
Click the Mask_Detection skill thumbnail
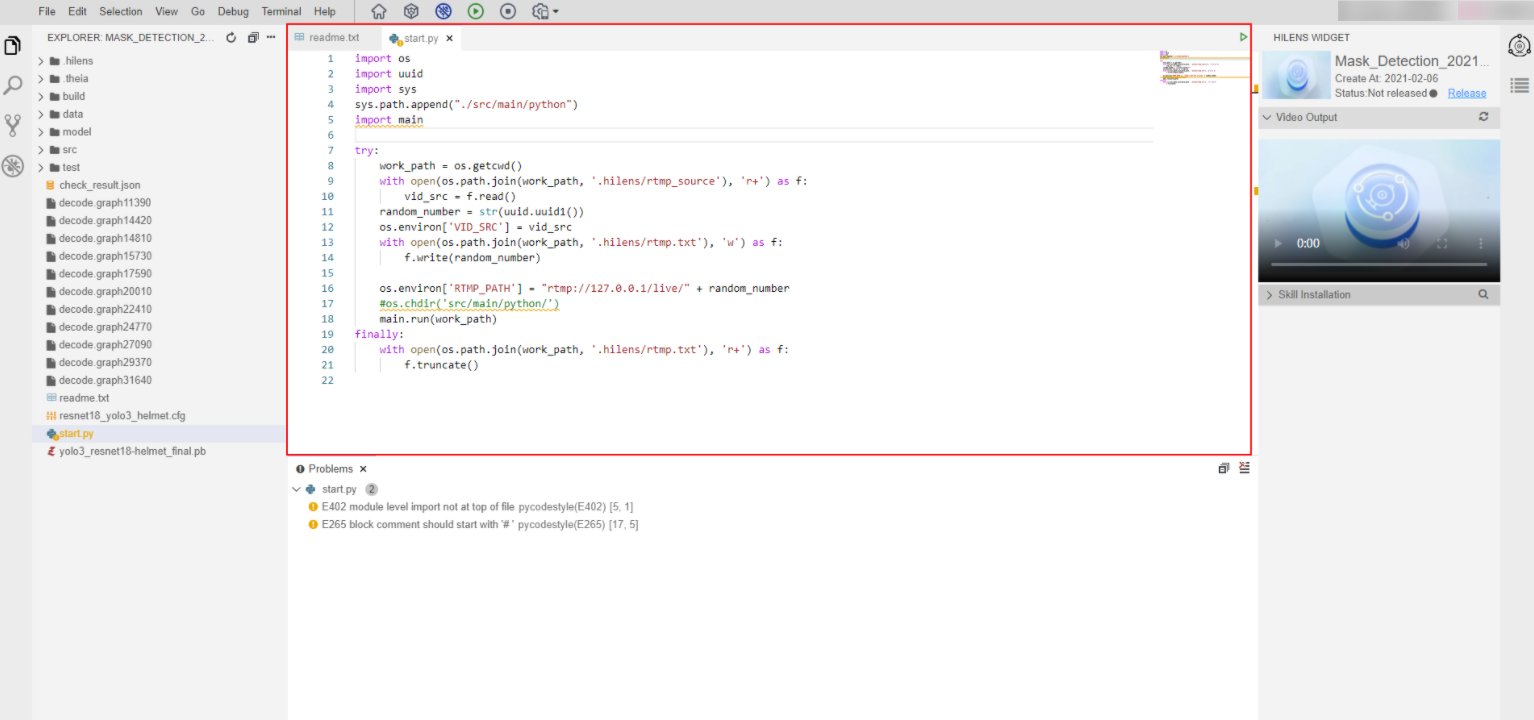pos(1296,76)
